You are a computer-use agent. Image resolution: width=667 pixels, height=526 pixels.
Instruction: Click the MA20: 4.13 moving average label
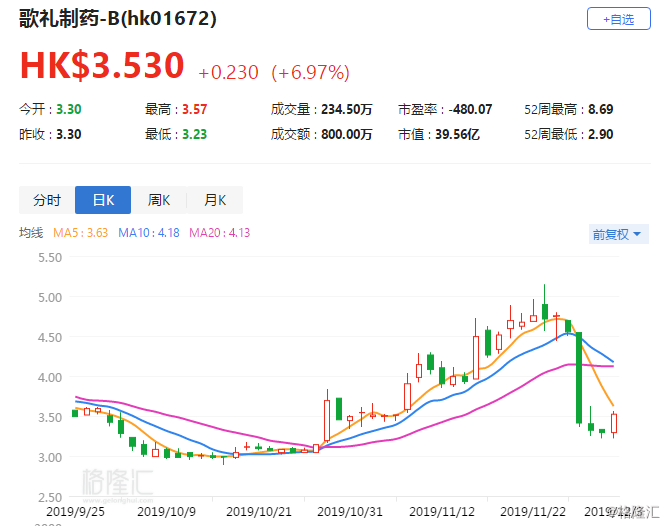219,233
